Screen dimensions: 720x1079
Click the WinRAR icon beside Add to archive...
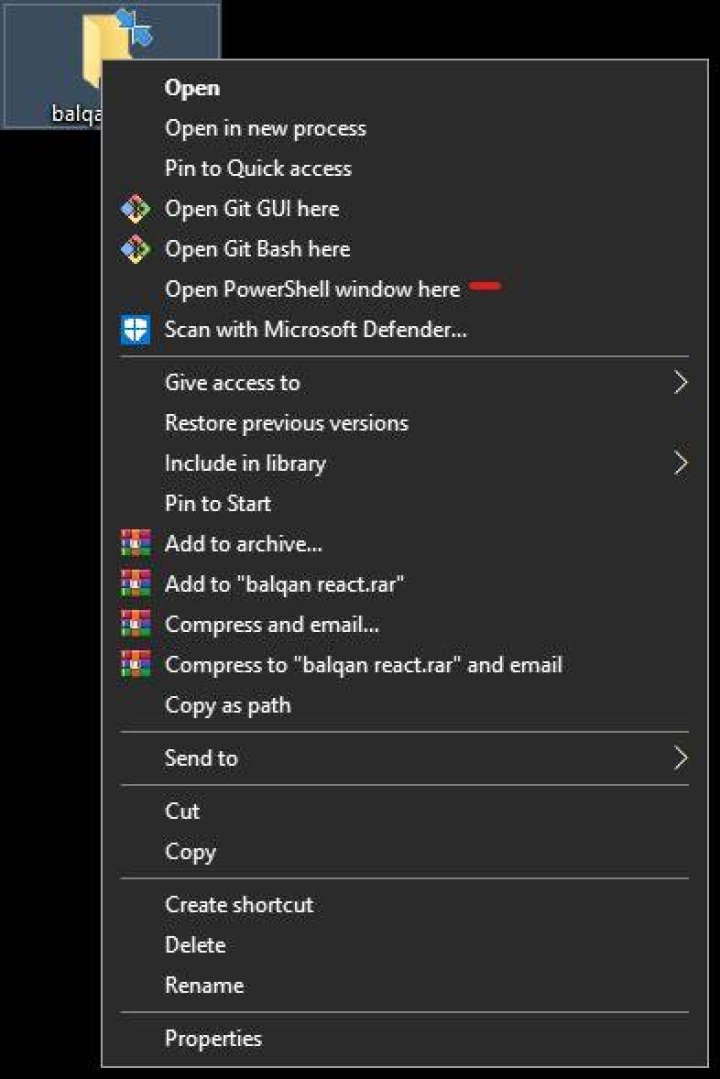[136, 544]
